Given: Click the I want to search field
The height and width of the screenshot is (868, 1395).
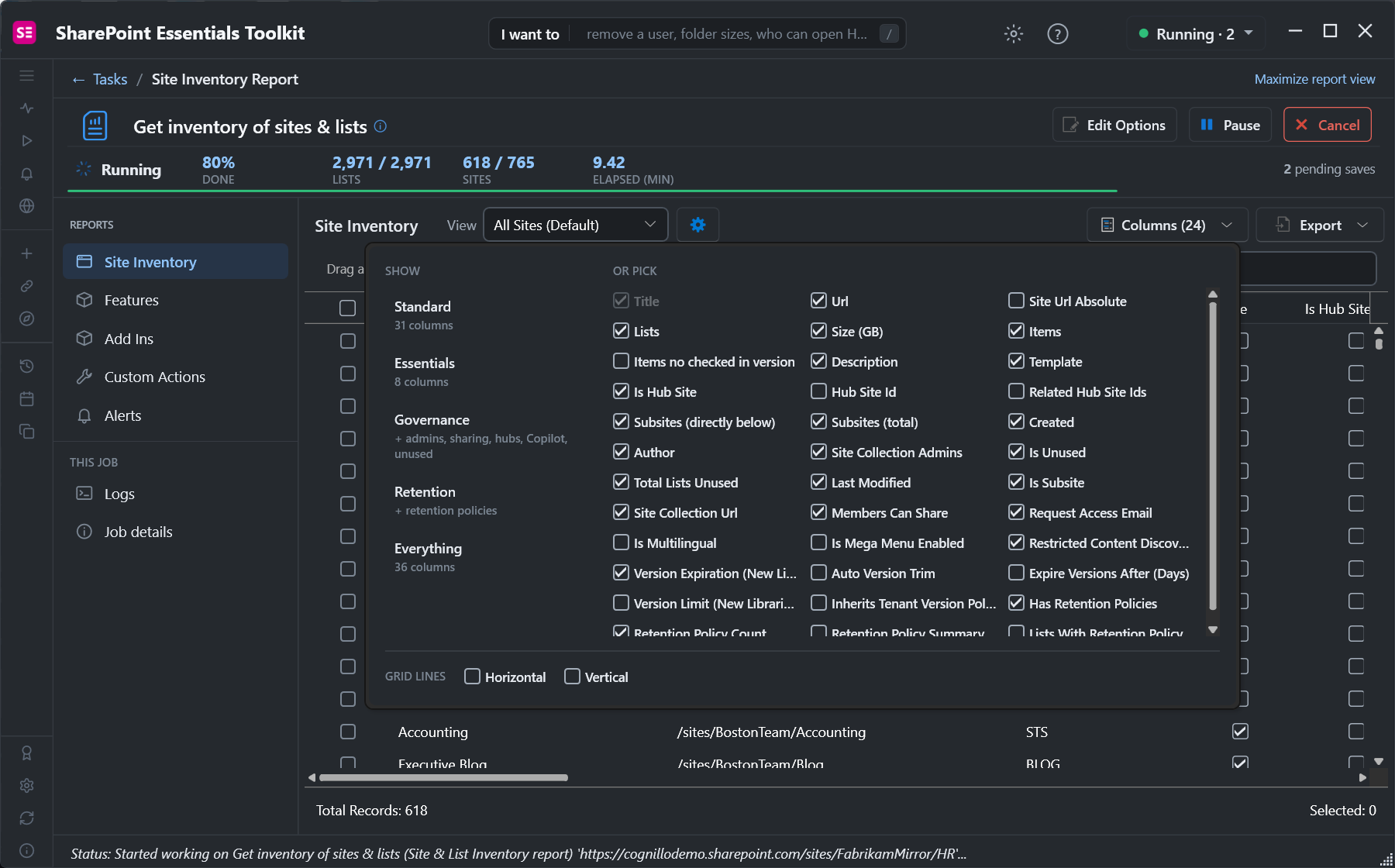Looking at the screenshot, I should tap(697, 33).
